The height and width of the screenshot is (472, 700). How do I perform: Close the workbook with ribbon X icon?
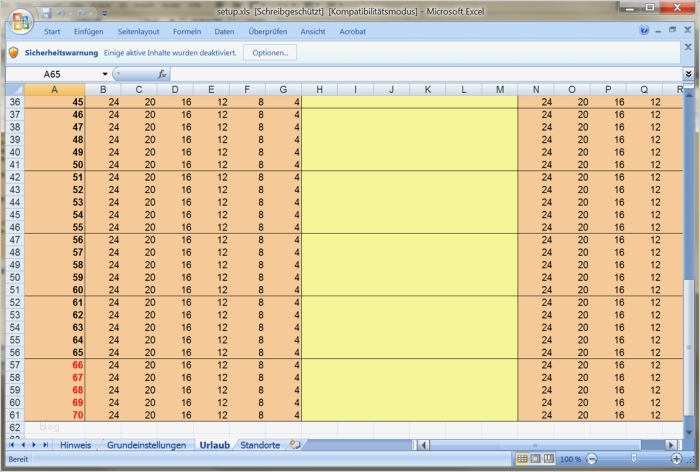[x=688, y=30]
